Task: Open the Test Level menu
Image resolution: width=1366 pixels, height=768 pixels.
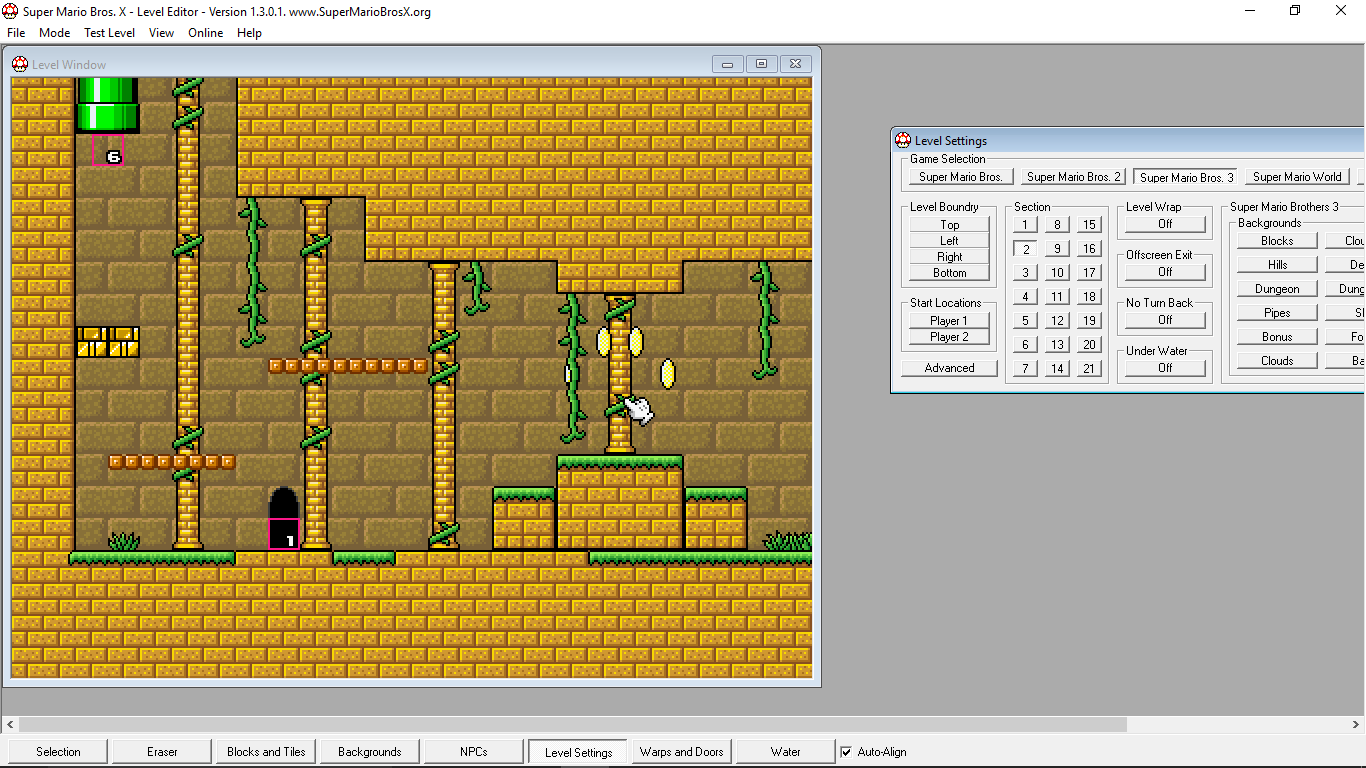Action: click(x=109, y=33)
